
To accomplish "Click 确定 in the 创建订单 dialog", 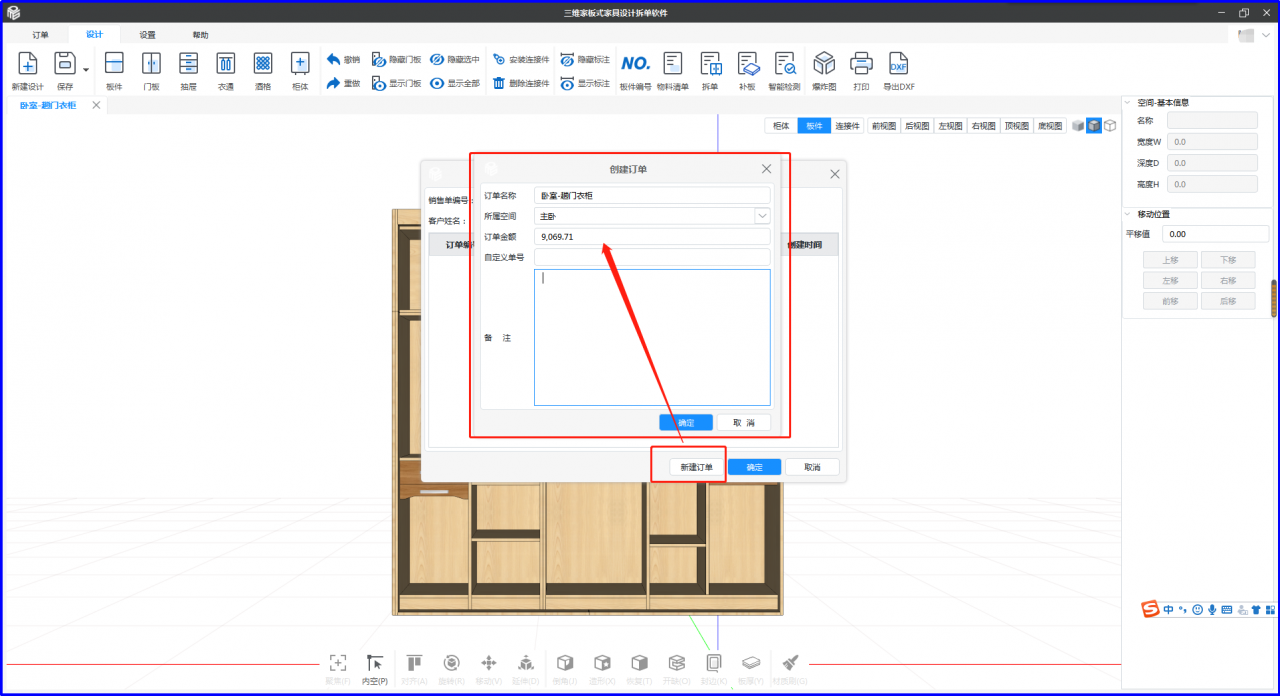I will click(x=686, y=422).
